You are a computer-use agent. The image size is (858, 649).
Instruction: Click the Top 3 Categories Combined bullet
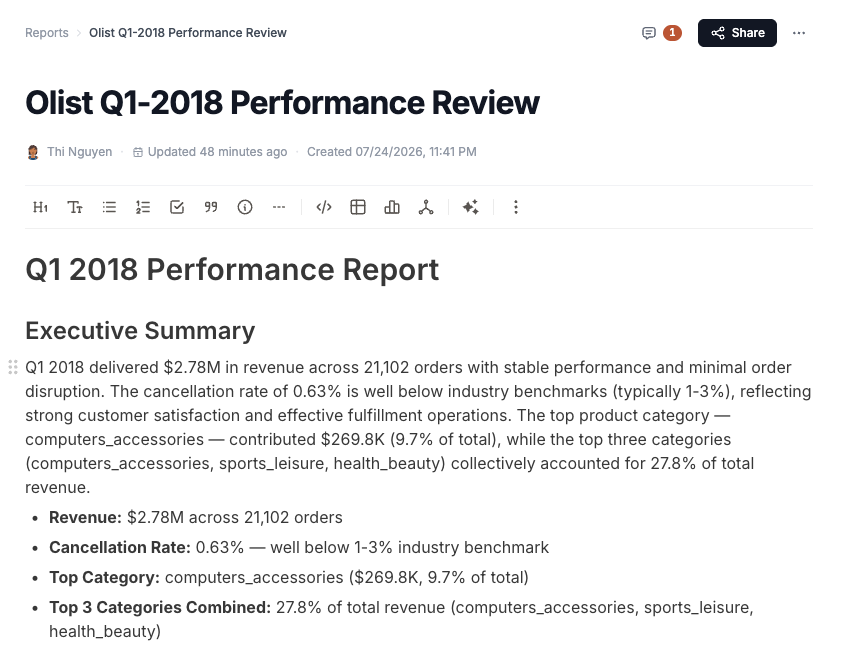[401, 619]
